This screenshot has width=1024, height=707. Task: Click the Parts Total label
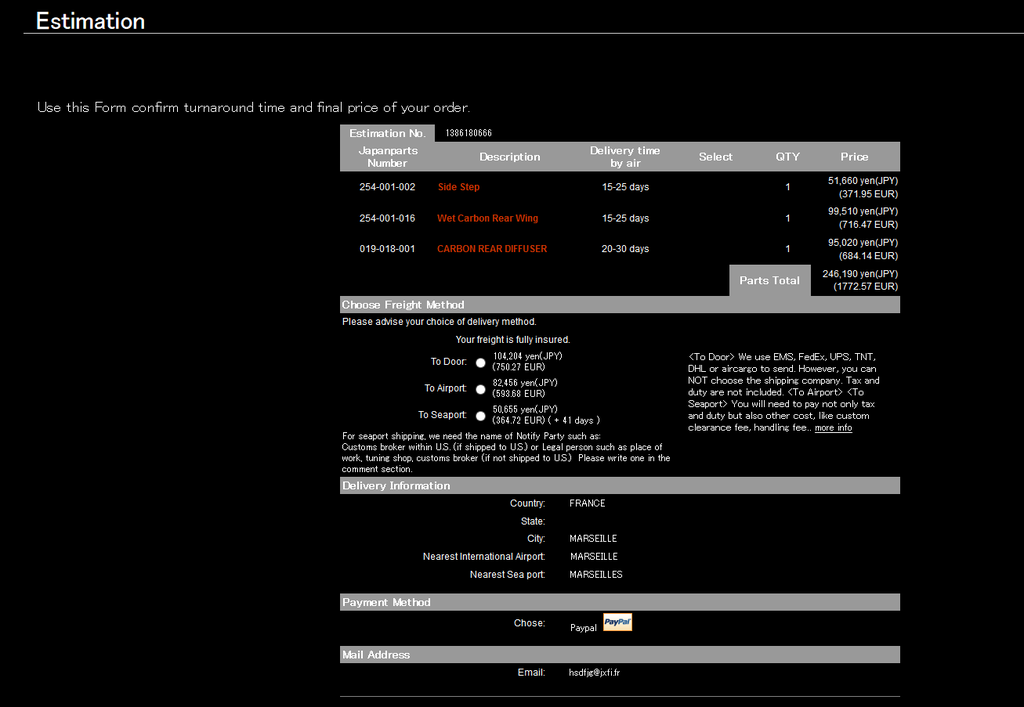click(769, 280)
